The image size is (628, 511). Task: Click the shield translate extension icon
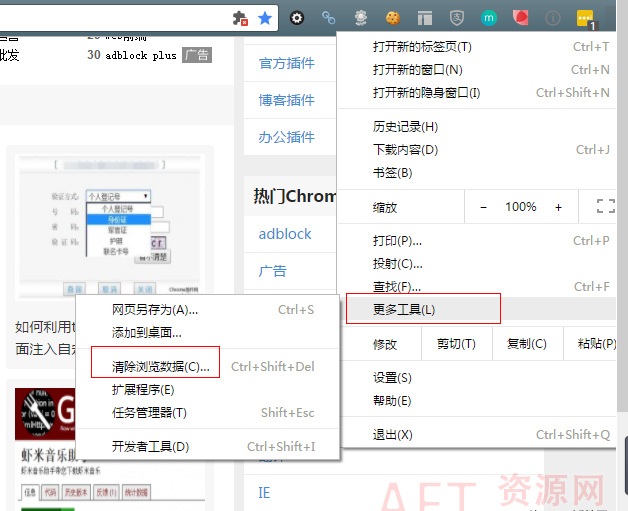pos(457,18)
